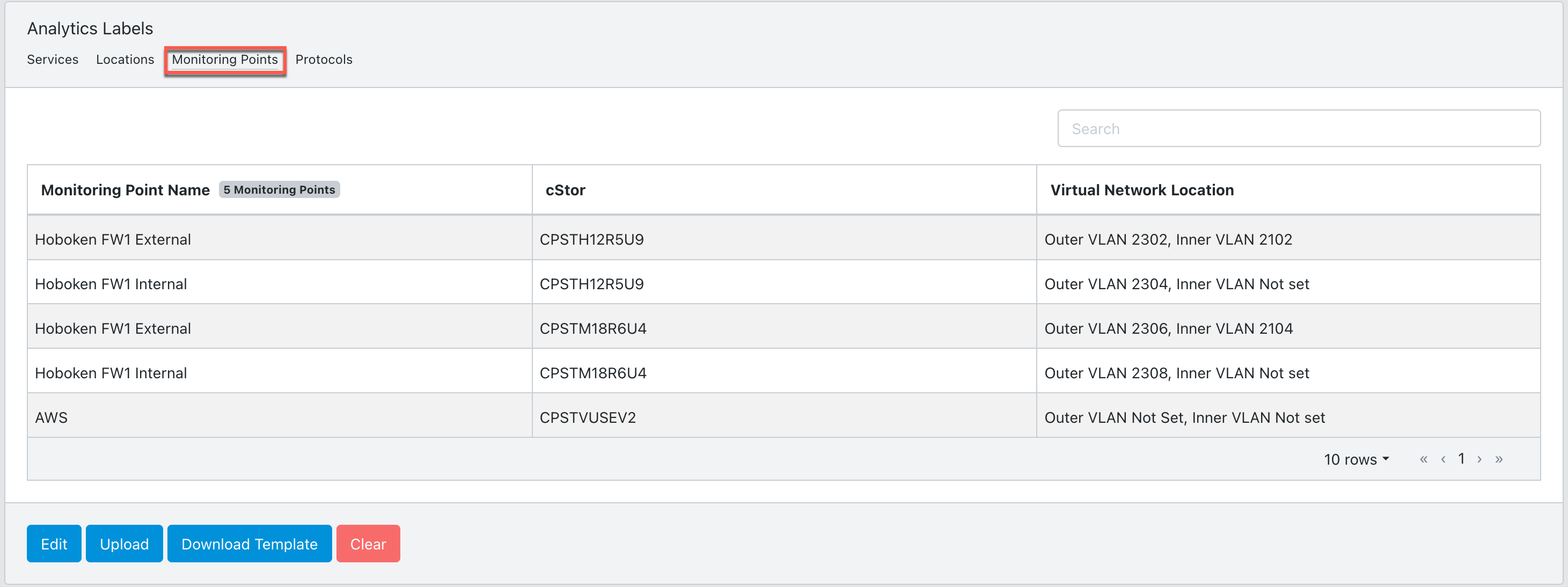This screenshot has height=587, width=1568.
Task: Select page number 1 in pagination
Action: point(1461,459)
